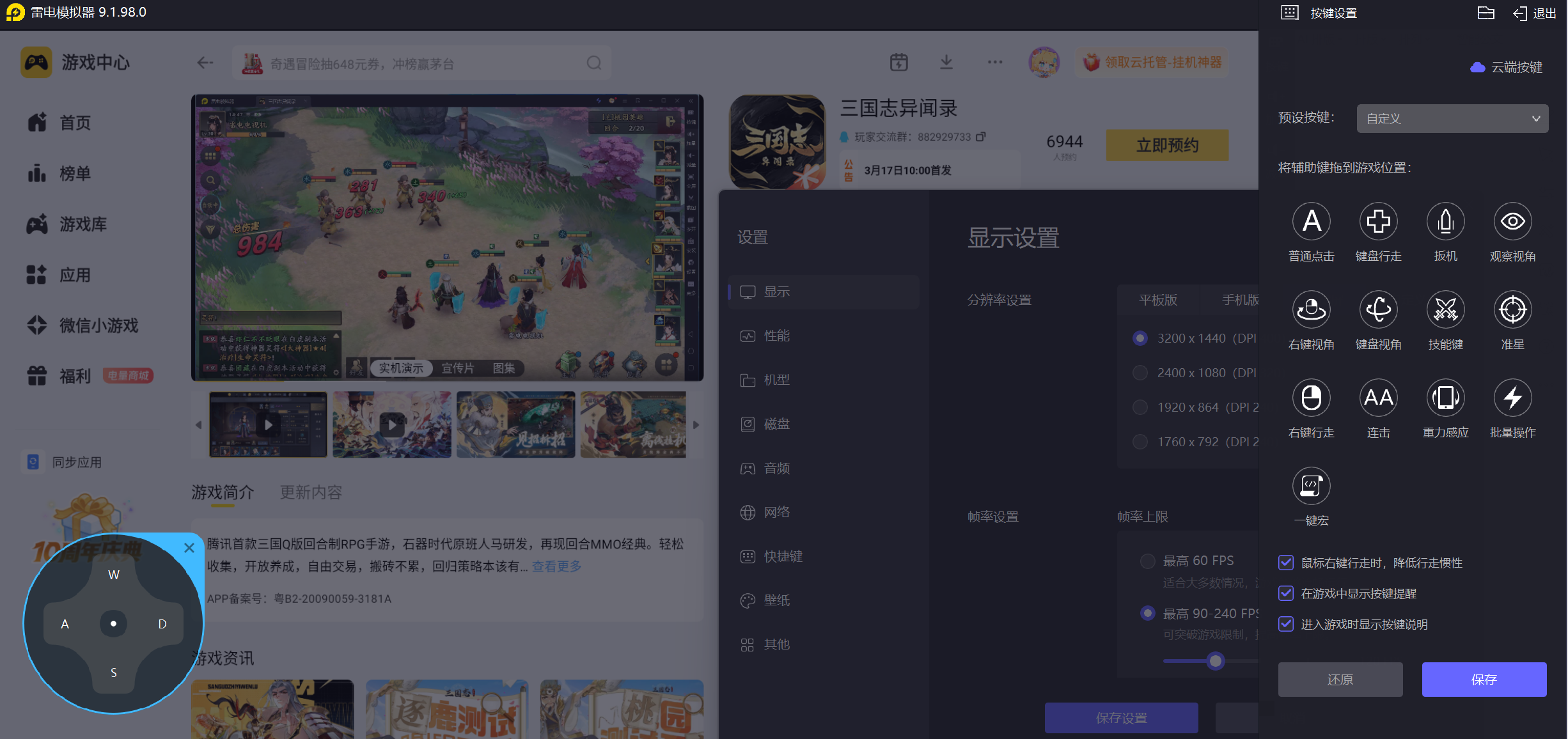Screen dimensions: 1568x739
Task: Choose the 重力感应 gravity sensor icon
Action: [1445, 398]
